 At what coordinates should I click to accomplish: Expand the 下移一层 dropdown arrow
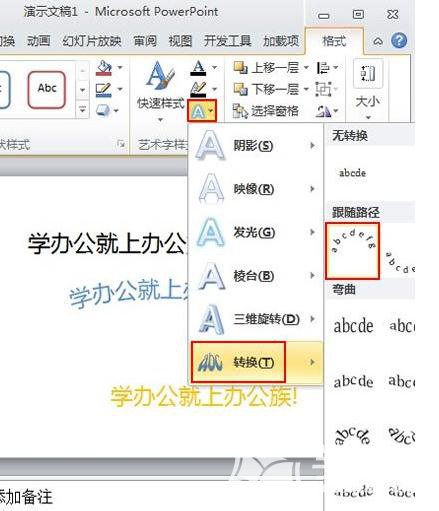pyautogui.click(x=306, y=89)
